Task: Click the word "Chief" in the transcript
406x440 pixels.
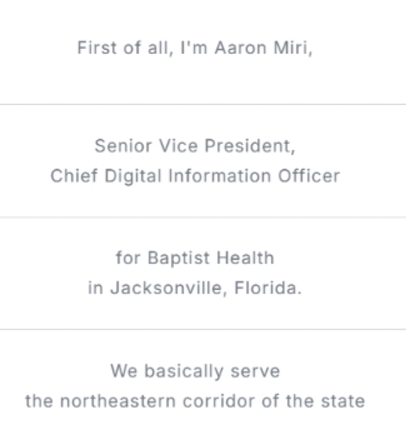Action: (74, 176)
